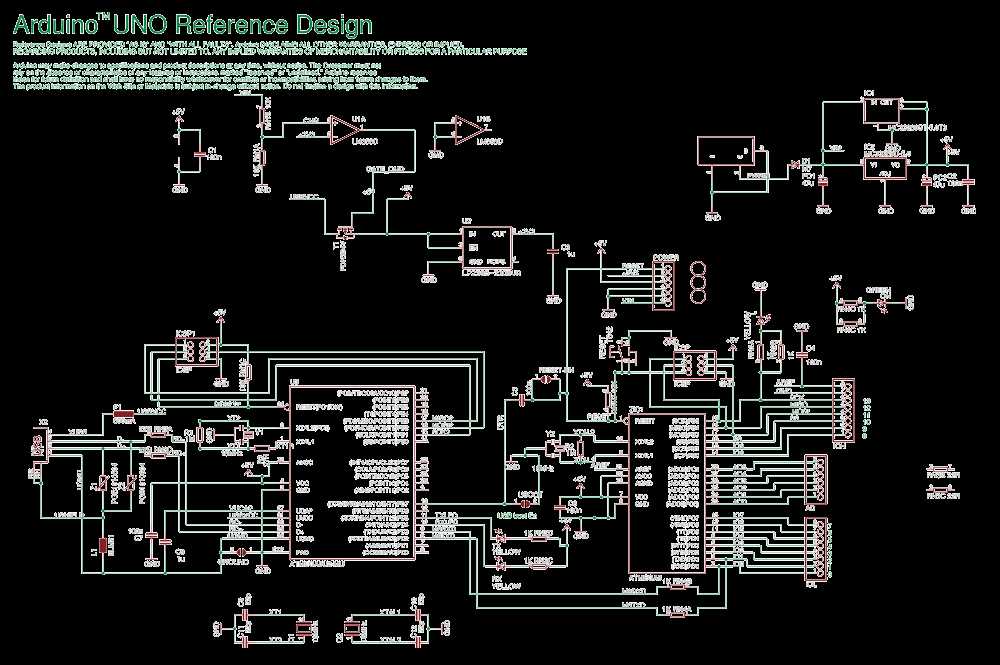Click the Y2 resonator beside the ATMEGA328
Viewport: 1000px width, 665px height.
pyautogui.click(x=552, y=449)
